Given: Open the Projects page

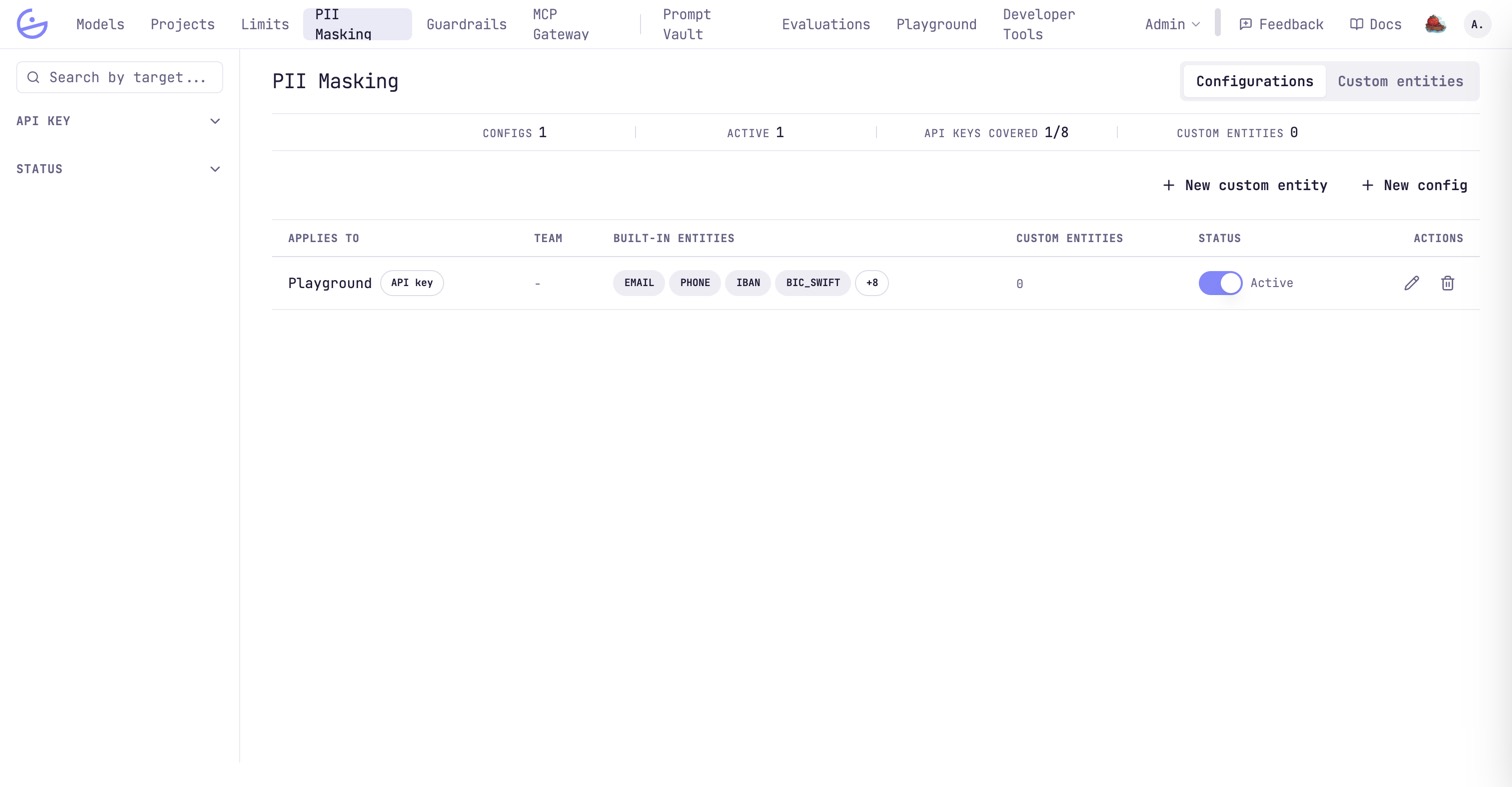Looking at the screenshot, I should click(182, 24).
